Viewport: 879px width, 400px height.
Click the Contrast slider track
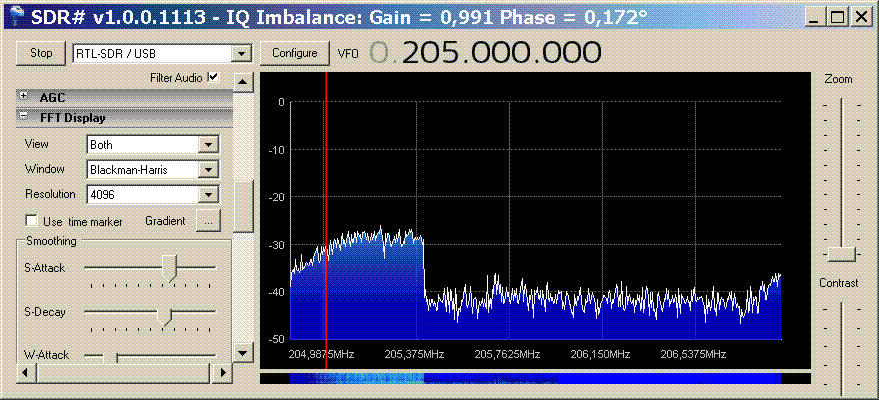(x=841, y=347)
